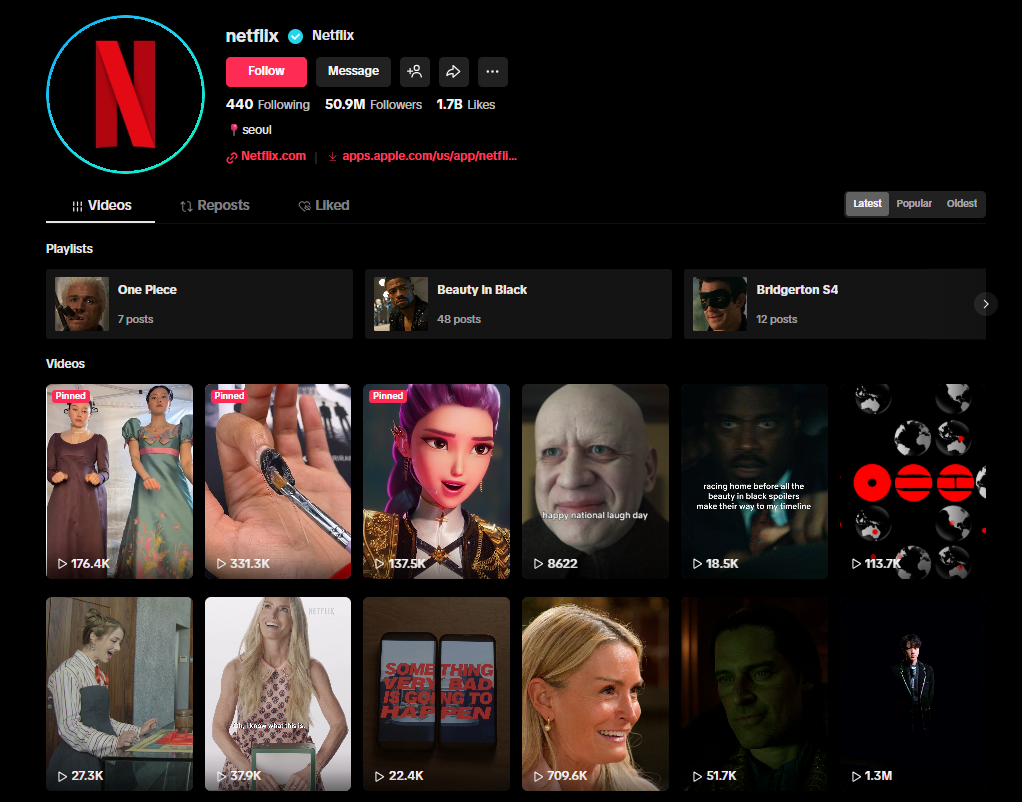
Task: Click the '12 posts' label
Action: (x=777, y=319)
